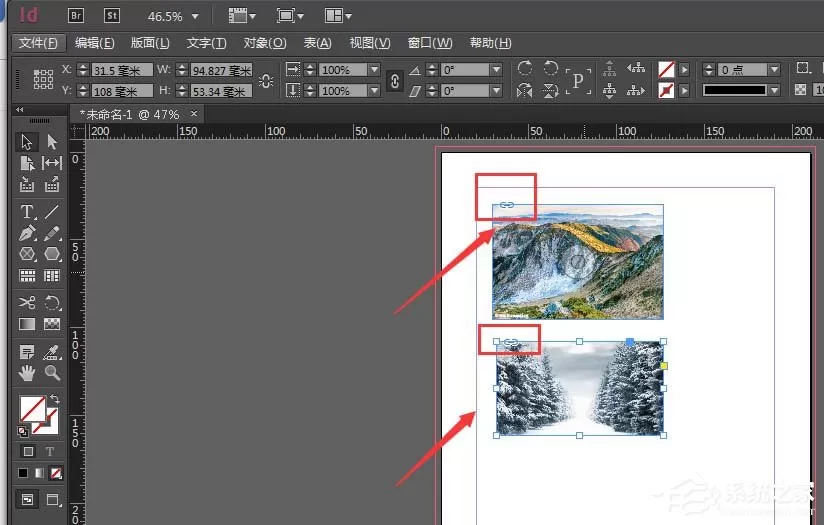Open the 对象(O) menu
This screenshot has width=824, height=525.
265,43
